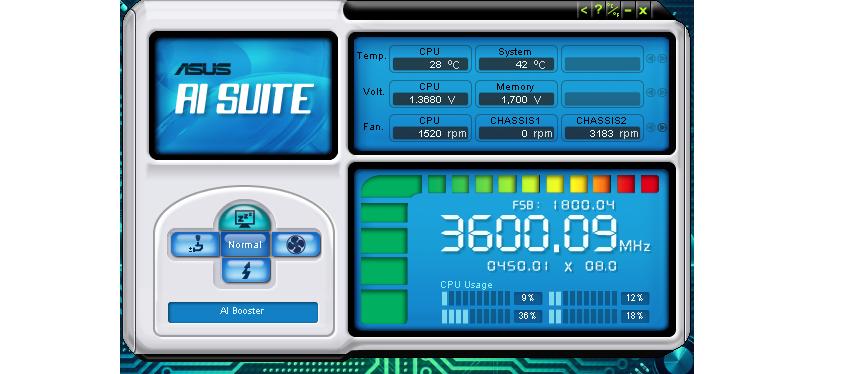Click the Memory voltage 1.700 V readout
This screenshot has width=848, height=374.
click(x=516, y=99)
